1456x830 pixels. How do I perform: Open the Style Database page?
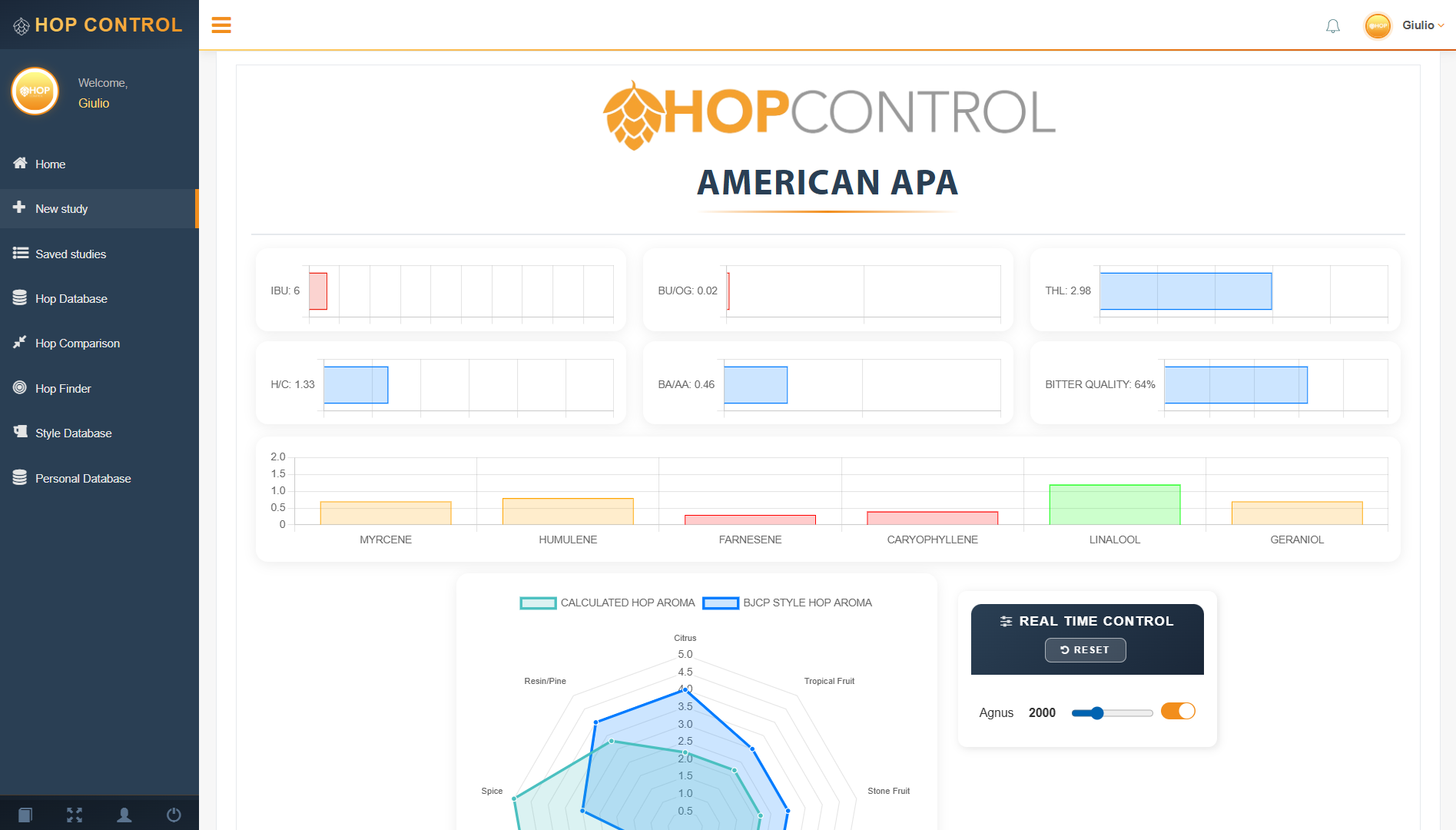99,433
